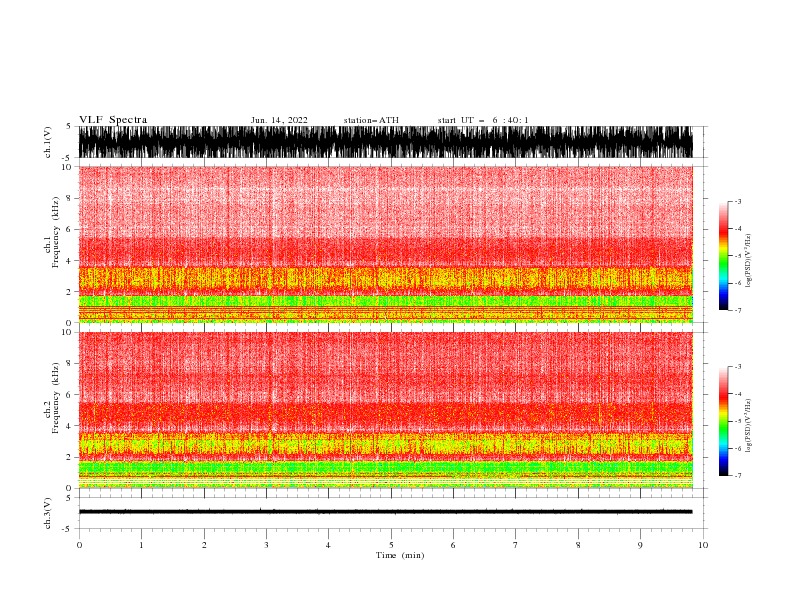Screen dimensions: 792x612
Task: Click ch.1 frequency axis tick "2"
Action: (69, 291)
